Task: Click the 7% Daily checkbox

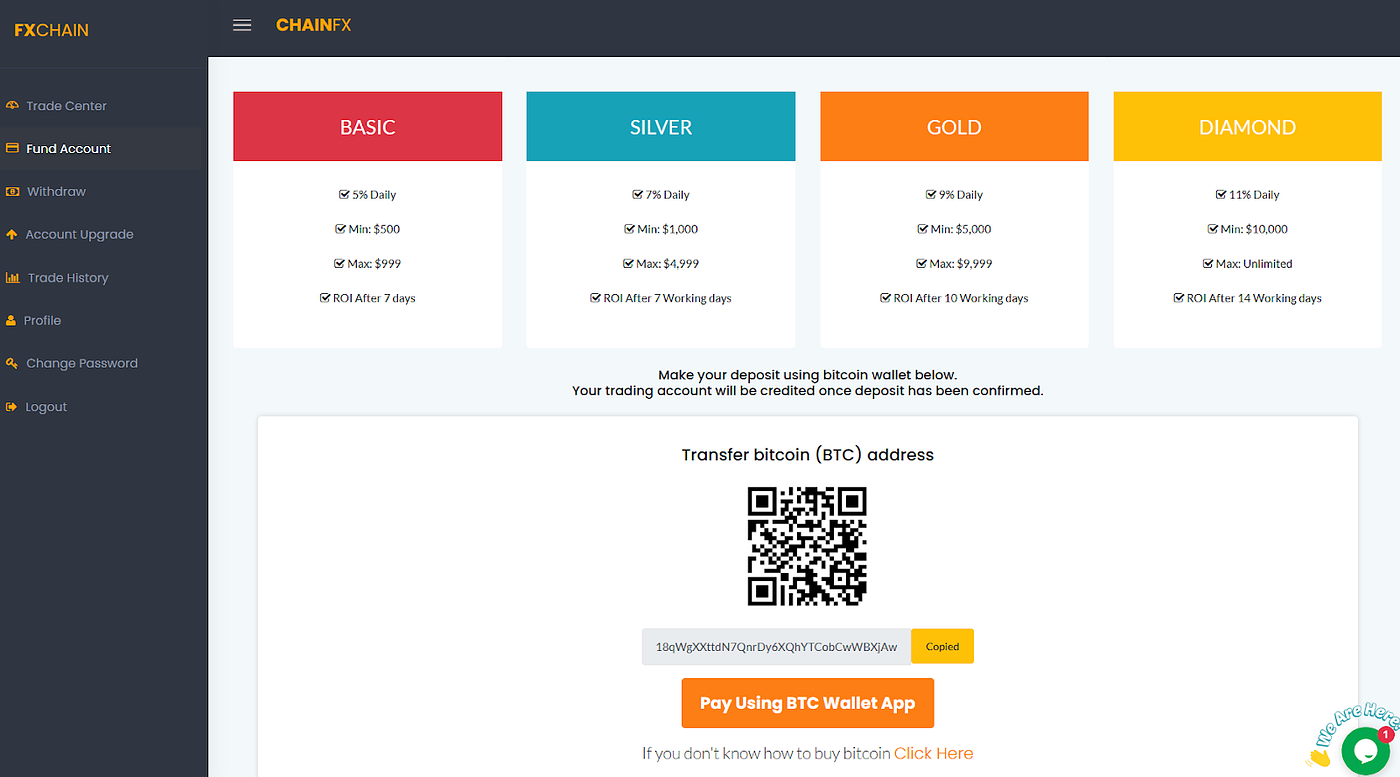Action: (637, 194)
